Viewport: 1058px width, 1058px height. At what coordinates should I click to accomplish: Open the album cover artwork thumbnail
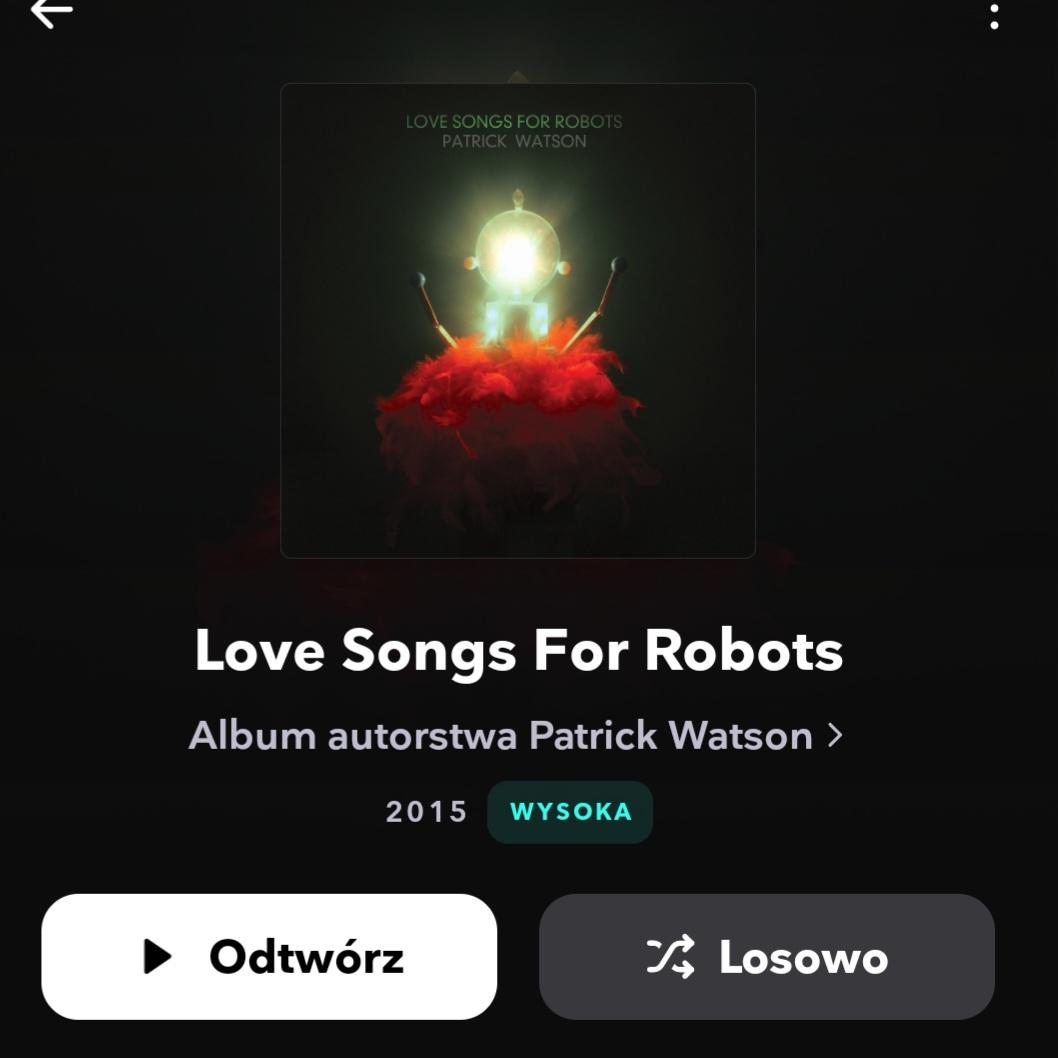coord(518,321)
